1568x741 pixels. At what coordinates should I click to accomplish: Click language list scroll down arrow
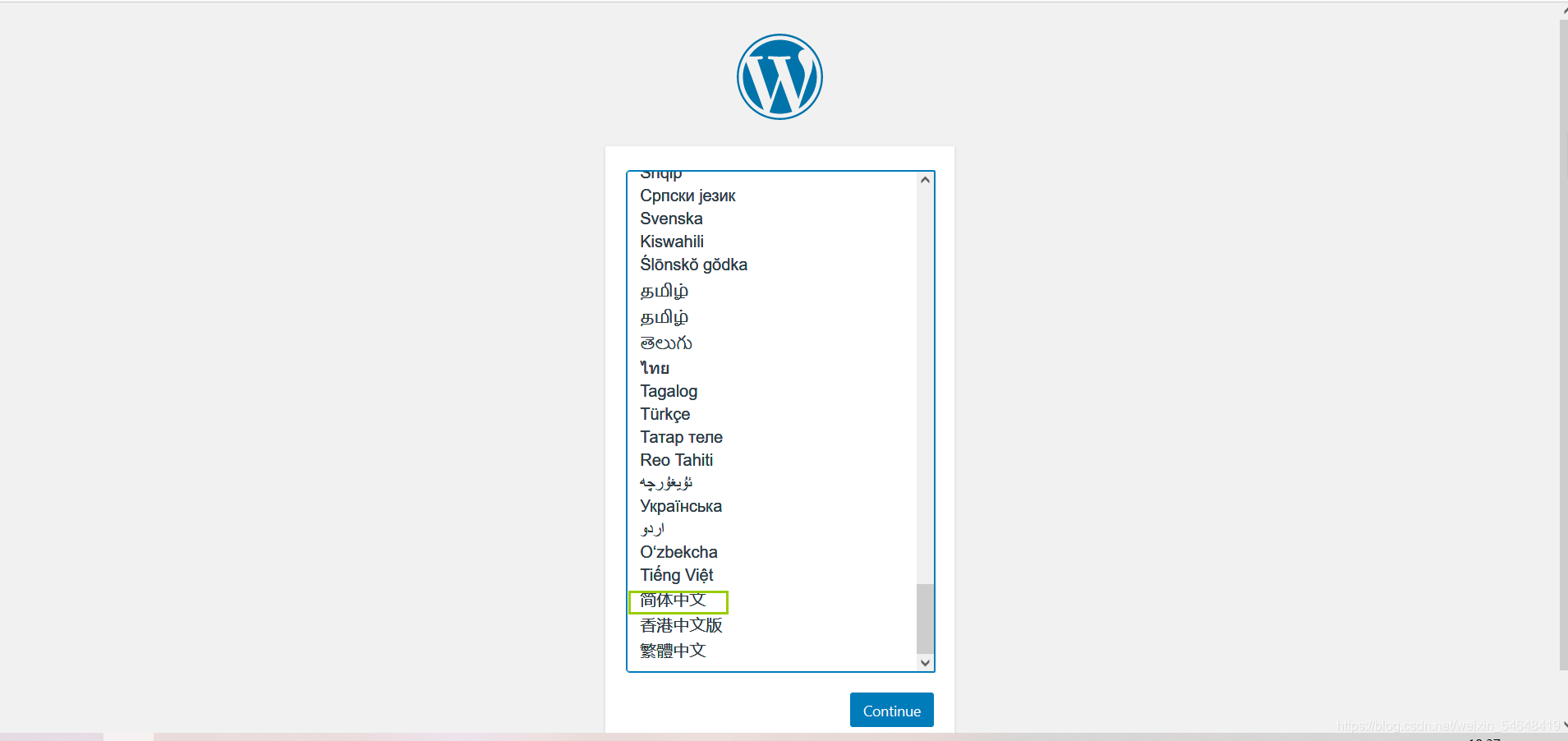(925, 663)
